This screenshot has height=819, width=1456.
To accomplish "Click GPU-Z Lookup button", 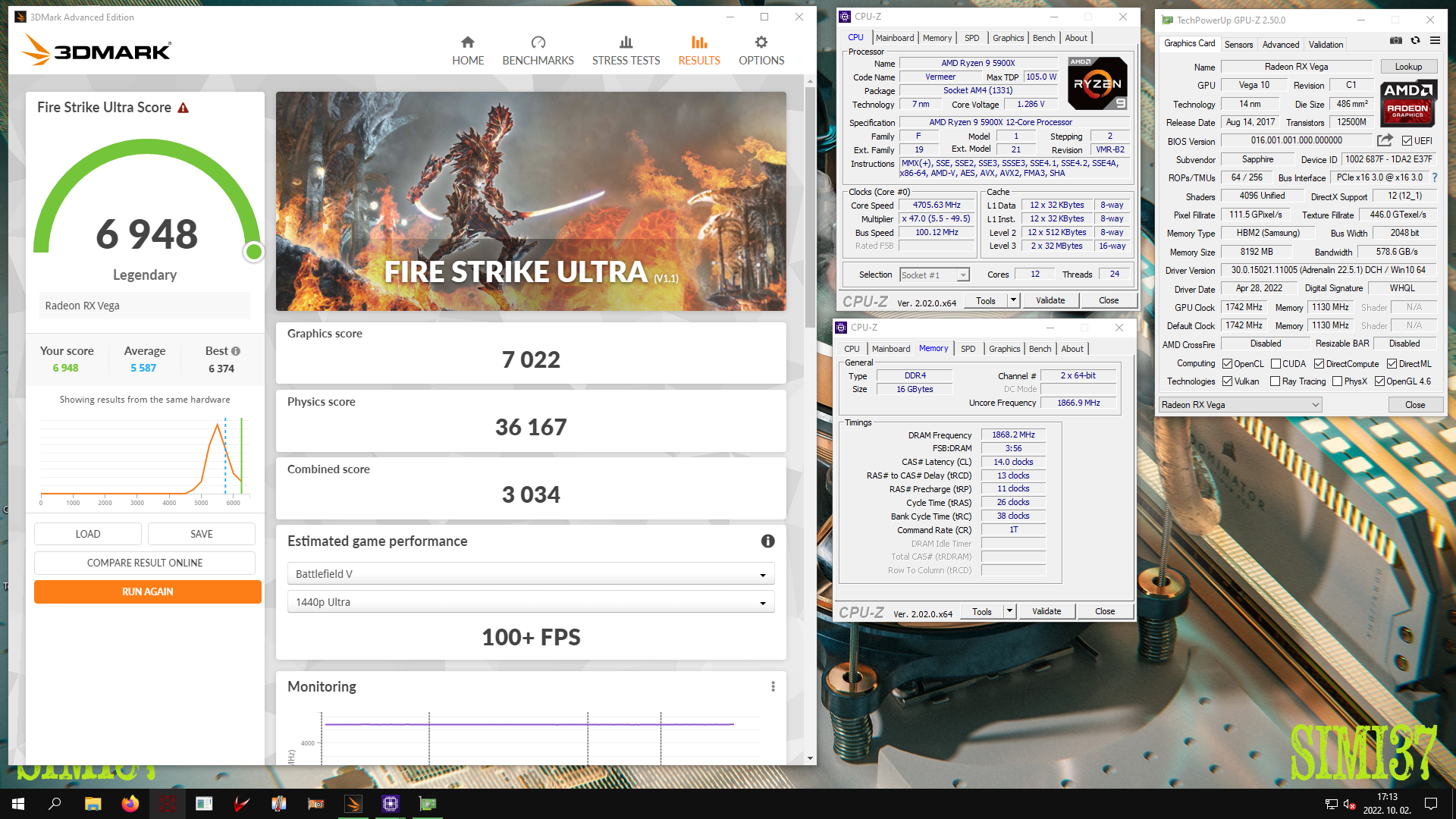I will (x=1408, y=67).
